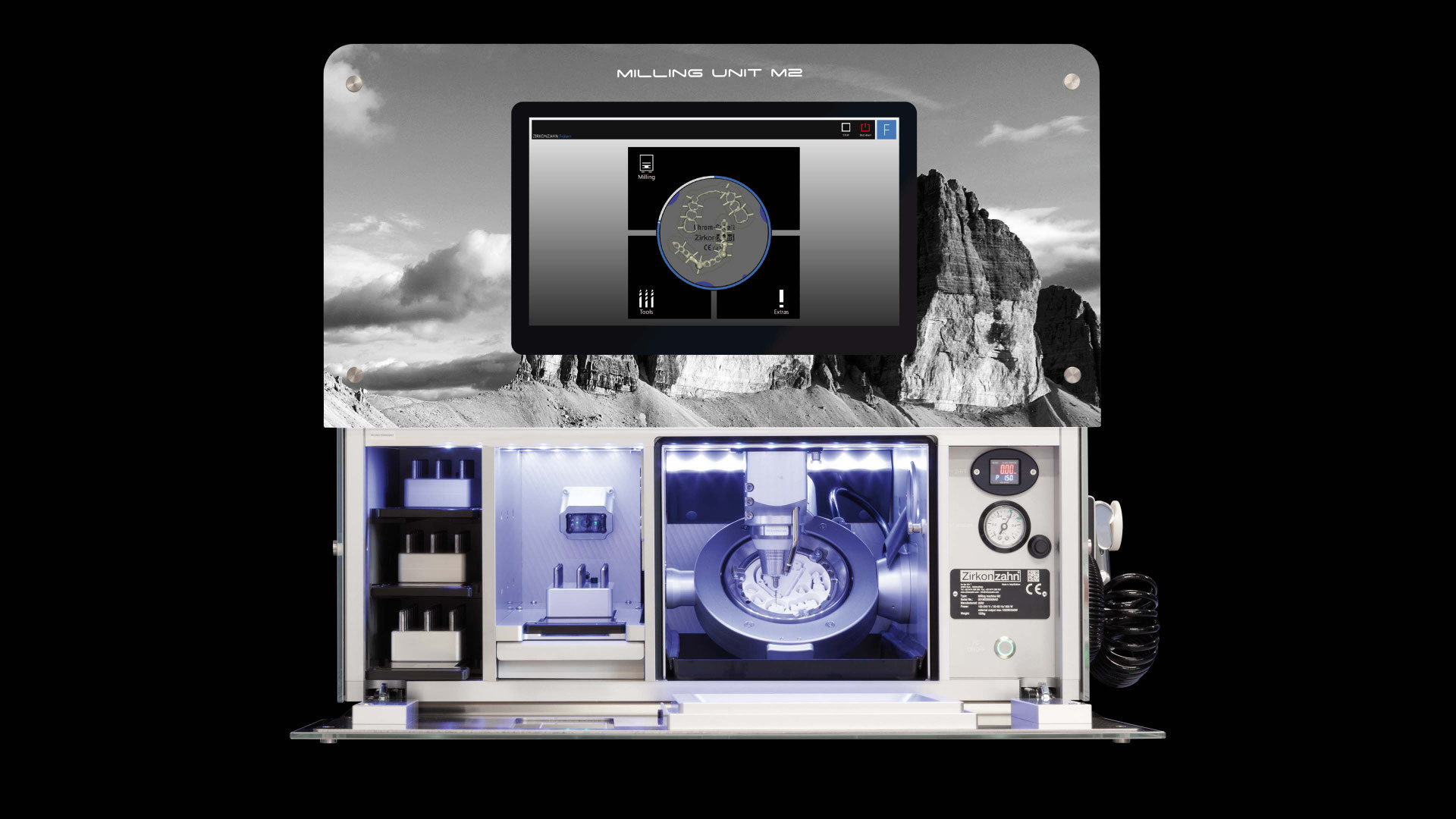
Task: Push the green-ringed power button
Action: [1006, 648]
